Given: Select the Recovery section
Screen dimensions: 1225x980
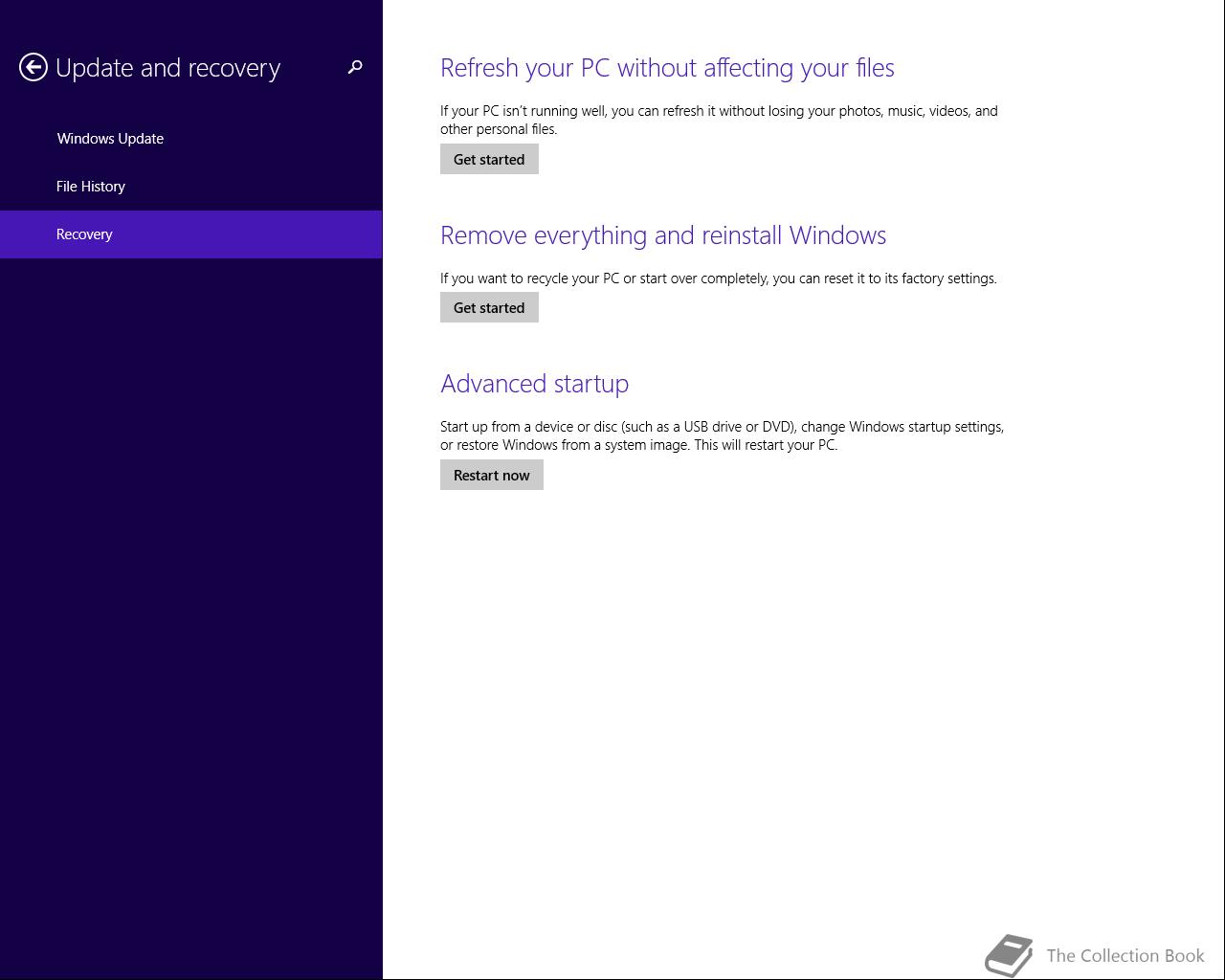Looking at the screenshot, I should [190, 234].
